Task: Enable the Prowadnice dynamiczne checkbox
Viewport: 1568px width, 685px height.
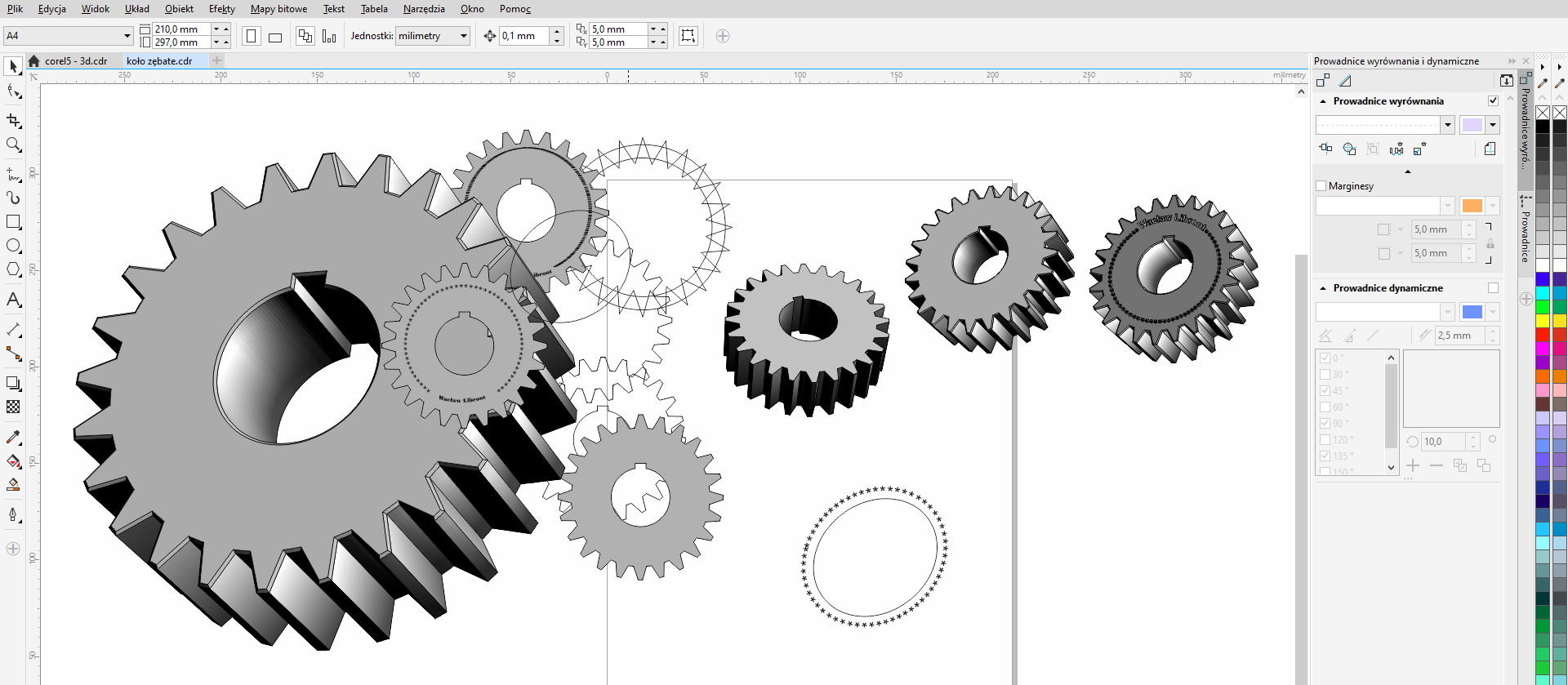Action: click(1493, 288)
